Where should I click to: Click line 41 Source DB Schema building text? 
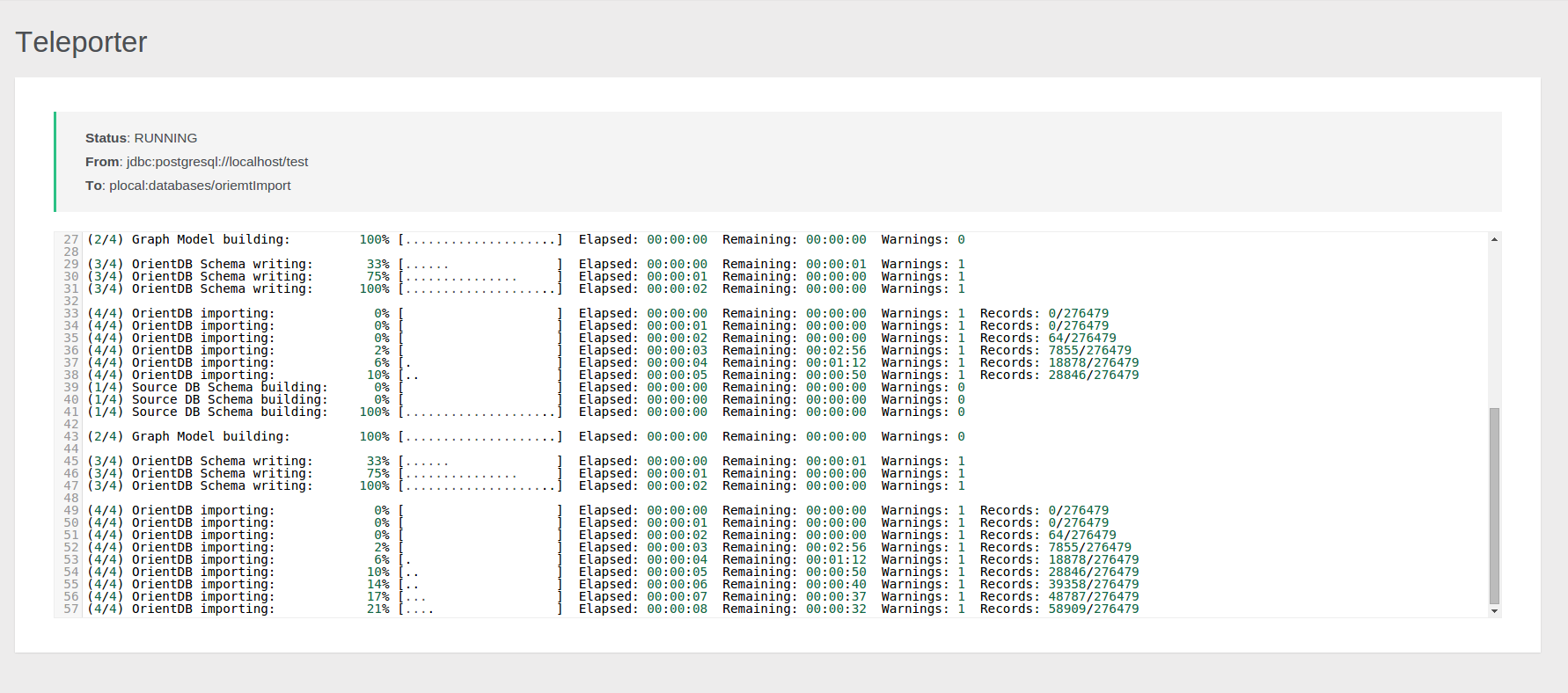tap(229, 412)
